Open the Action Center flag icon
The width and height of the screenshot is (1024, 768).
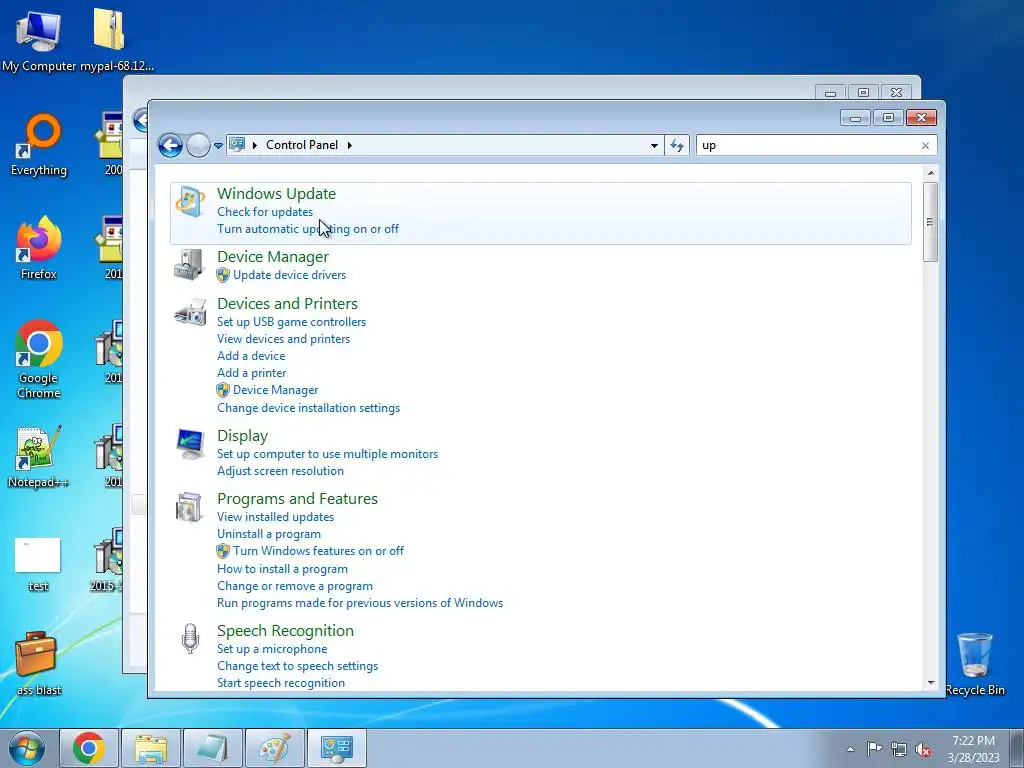coord(874,749)
